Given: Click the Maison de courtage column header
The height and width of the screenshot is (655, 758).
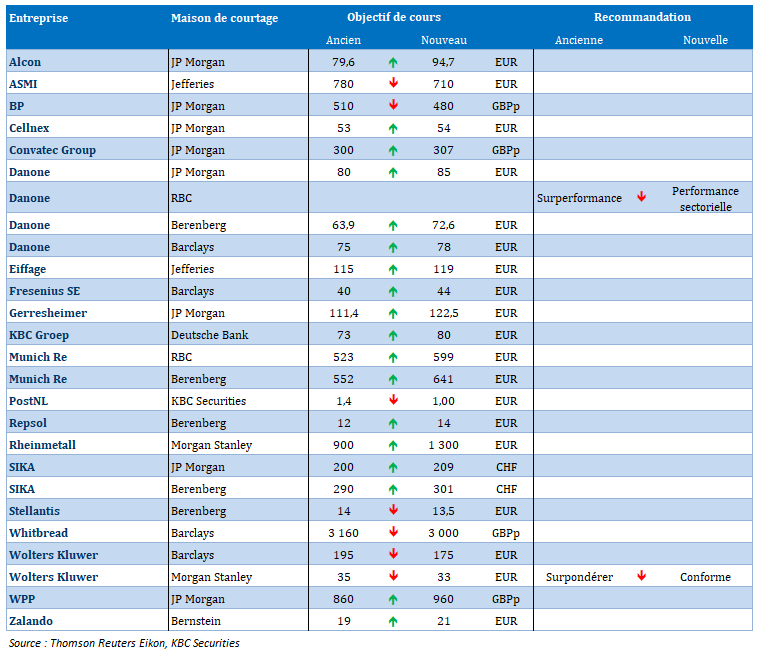Looking at the screenshot, I should (x=224, y=18).
